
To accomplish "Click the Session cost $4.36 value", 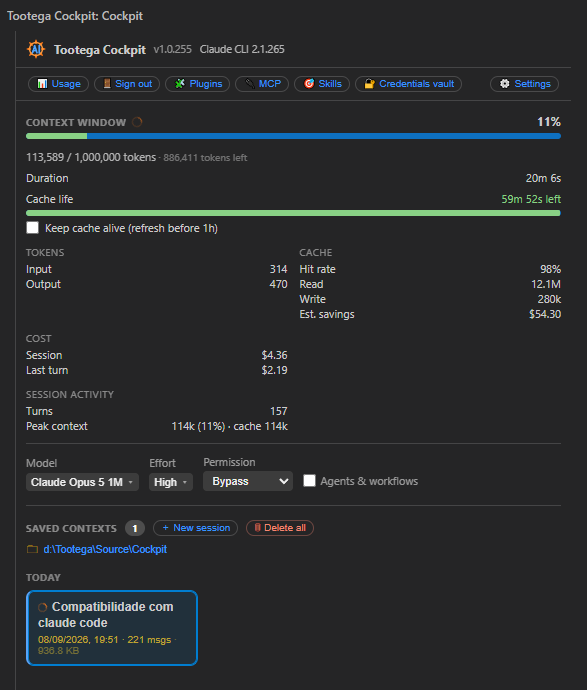I will pos(275,355).
